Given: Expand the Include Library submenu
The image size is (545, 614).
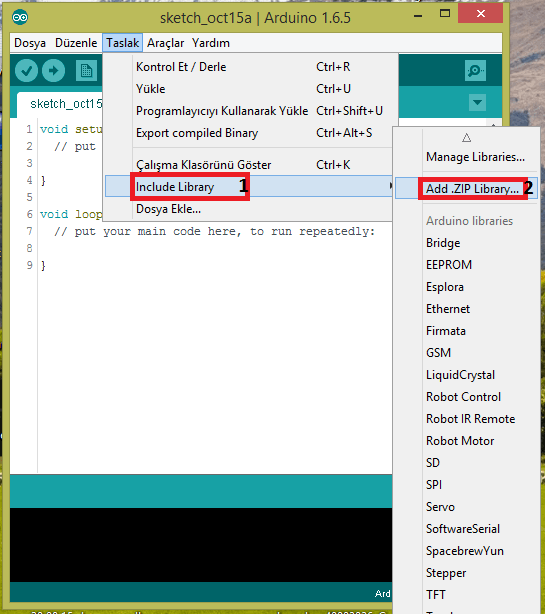Looking at the screenshot, I should point(249,186).
